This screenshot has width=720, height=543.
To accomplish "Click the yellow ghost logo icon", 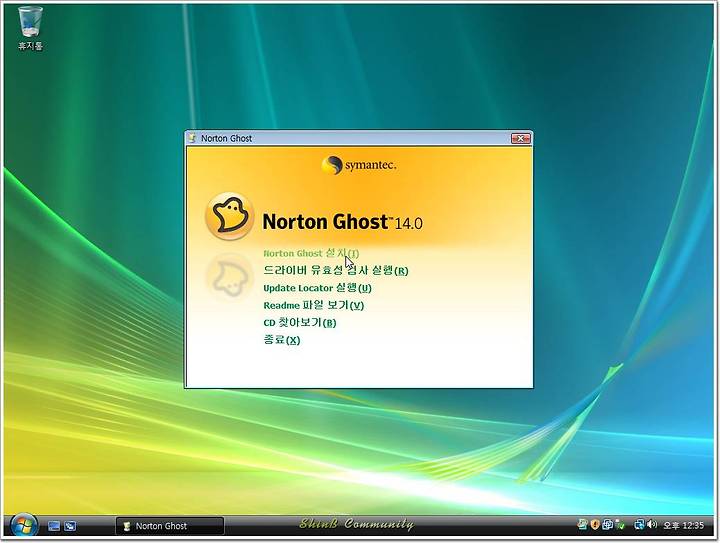I will [229, 216].
